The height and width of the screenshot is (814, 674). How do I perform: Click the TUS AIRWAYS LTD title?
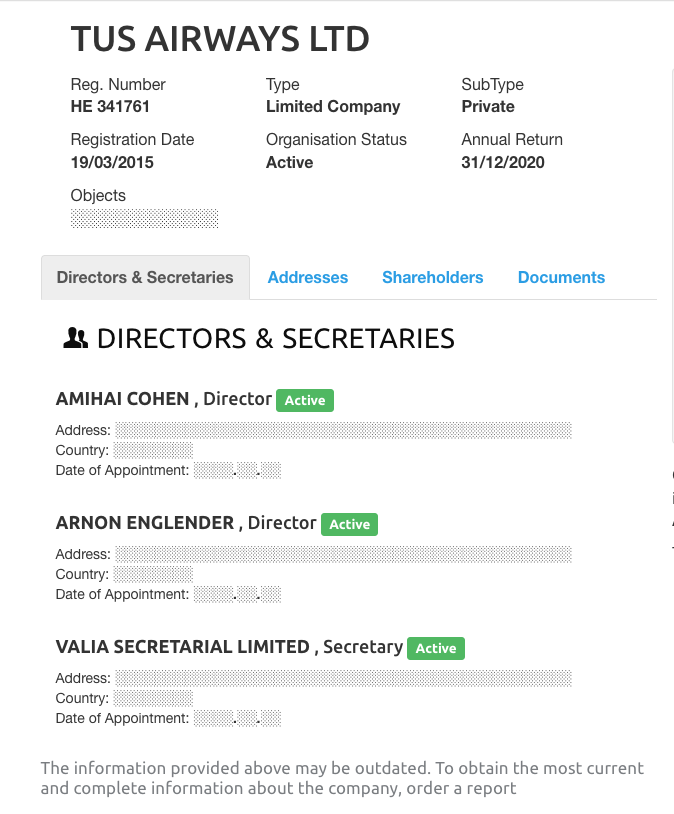[x=220, y=40]
